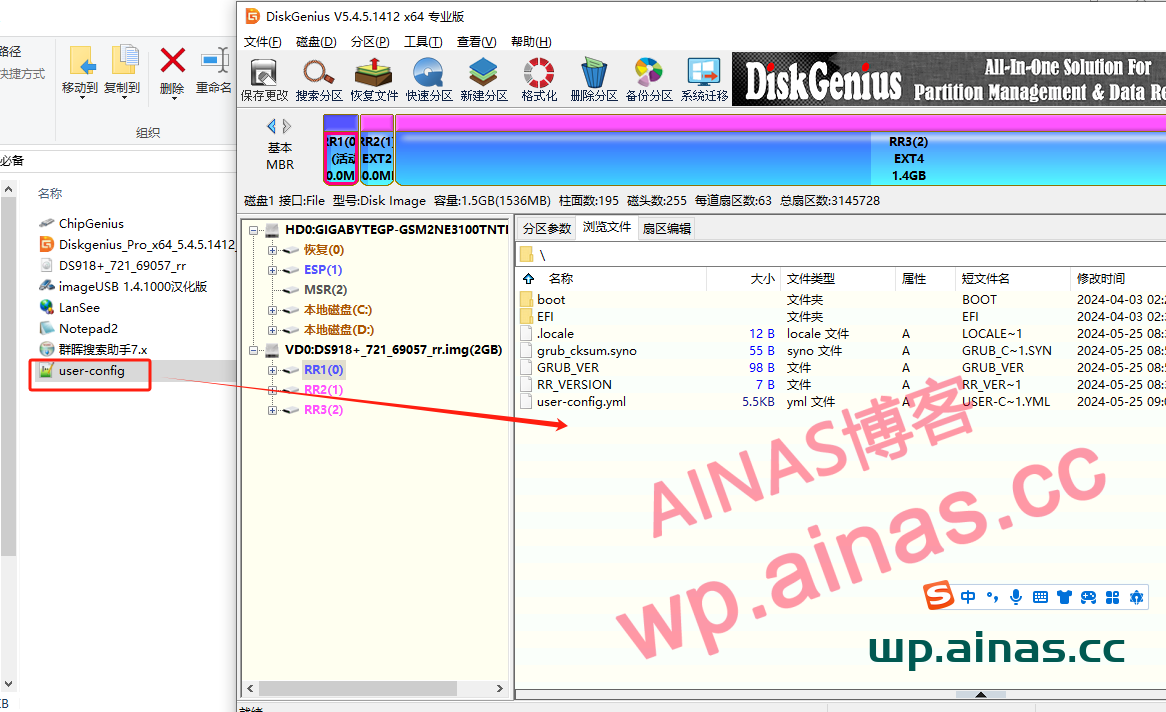
Task: Click Rename (重命名) in Explorer ribbon
Action: [x=214, y=70]
